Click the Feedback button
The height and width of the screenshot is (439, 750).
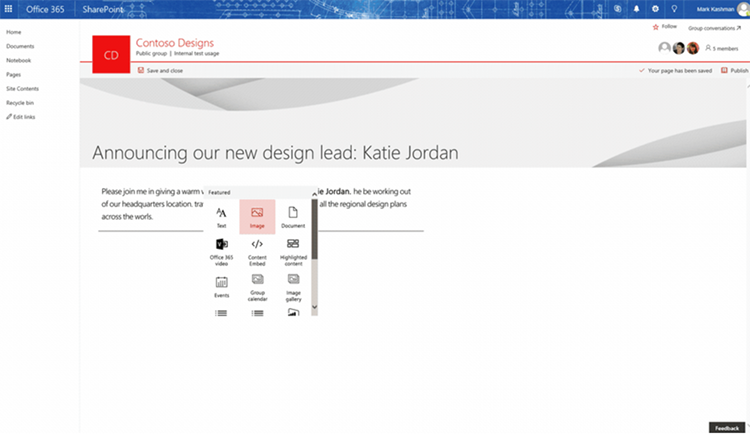coord(727,428)
